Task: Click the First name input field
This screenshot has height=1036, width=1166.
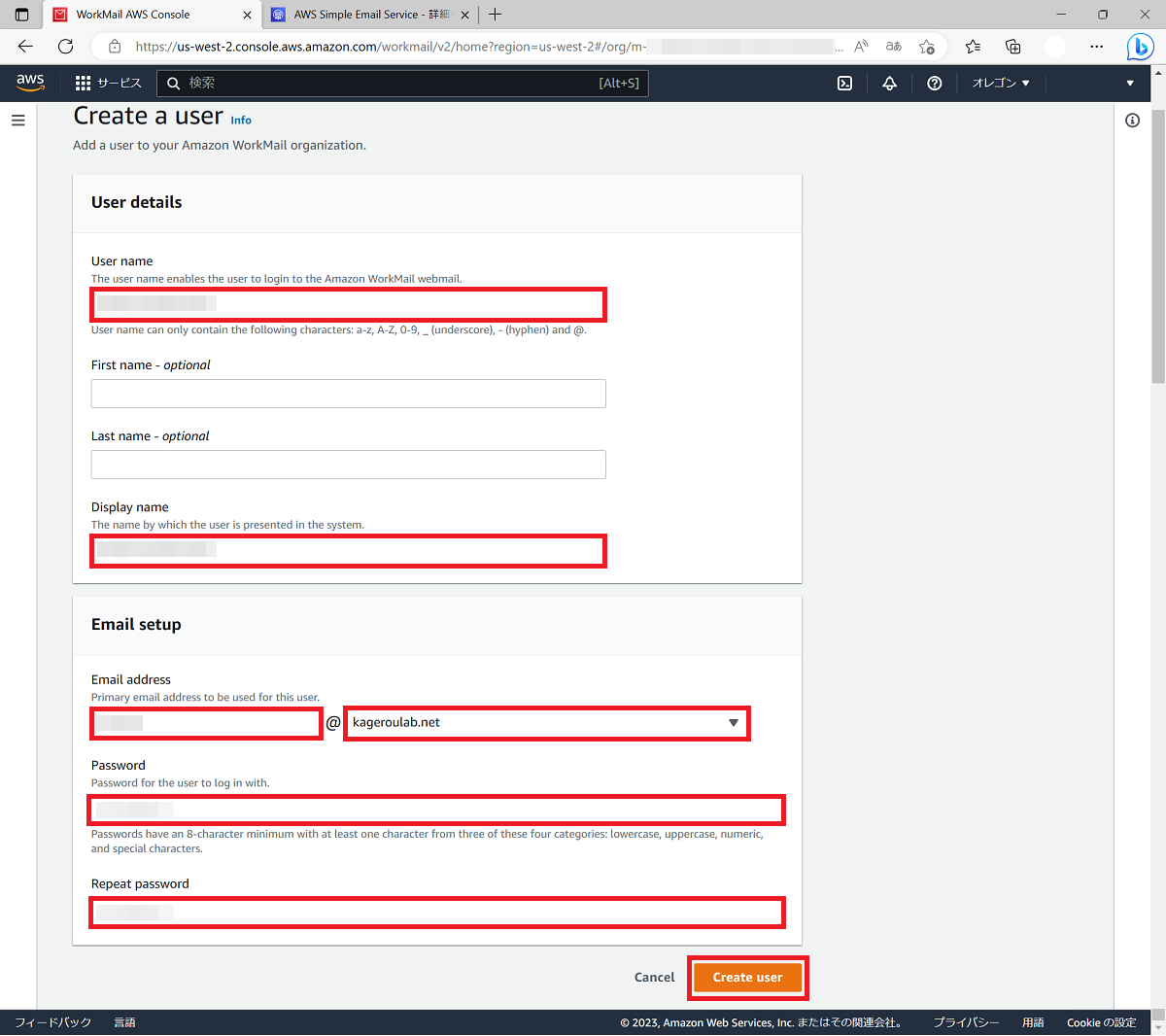Action: [348, 393]
